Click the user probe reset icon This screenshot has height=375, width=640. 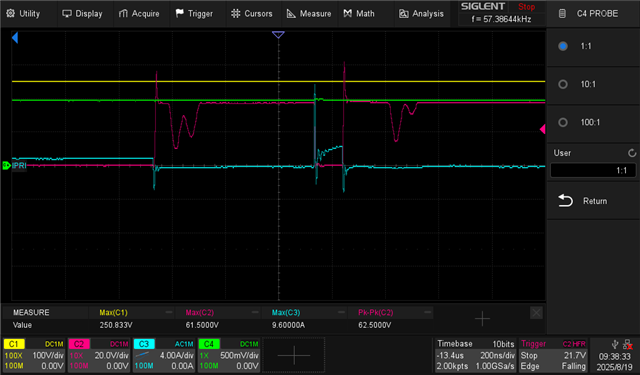(632, 153)
